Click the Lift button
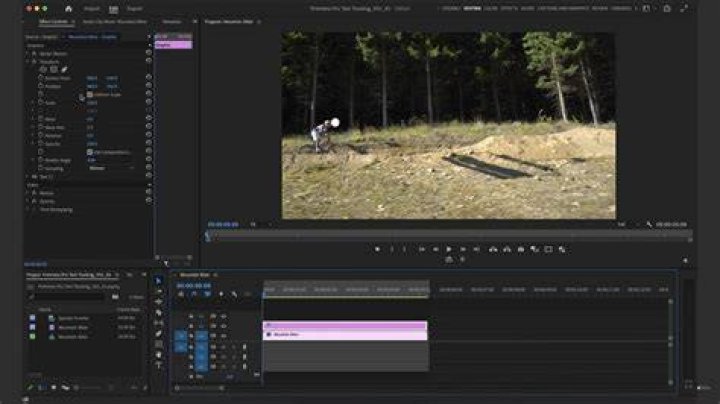This screenshot has height=404, width=720. [x=493, y=249]
